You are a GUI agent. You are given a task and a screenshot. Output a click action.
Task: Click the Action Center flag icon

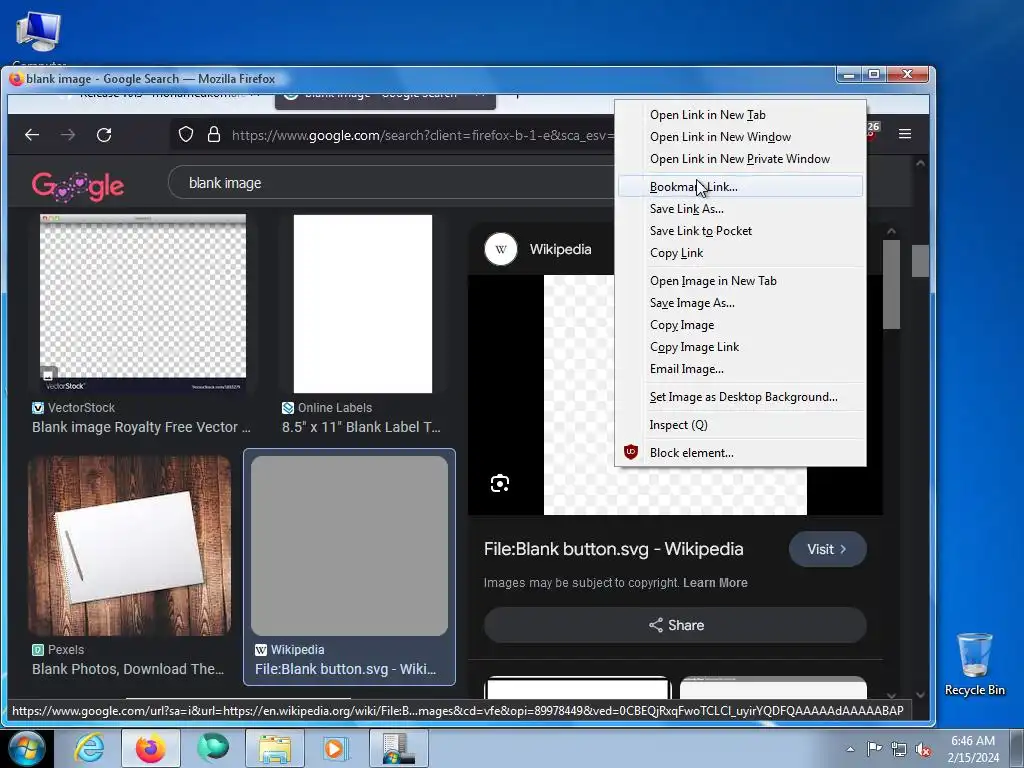point(874,749)
